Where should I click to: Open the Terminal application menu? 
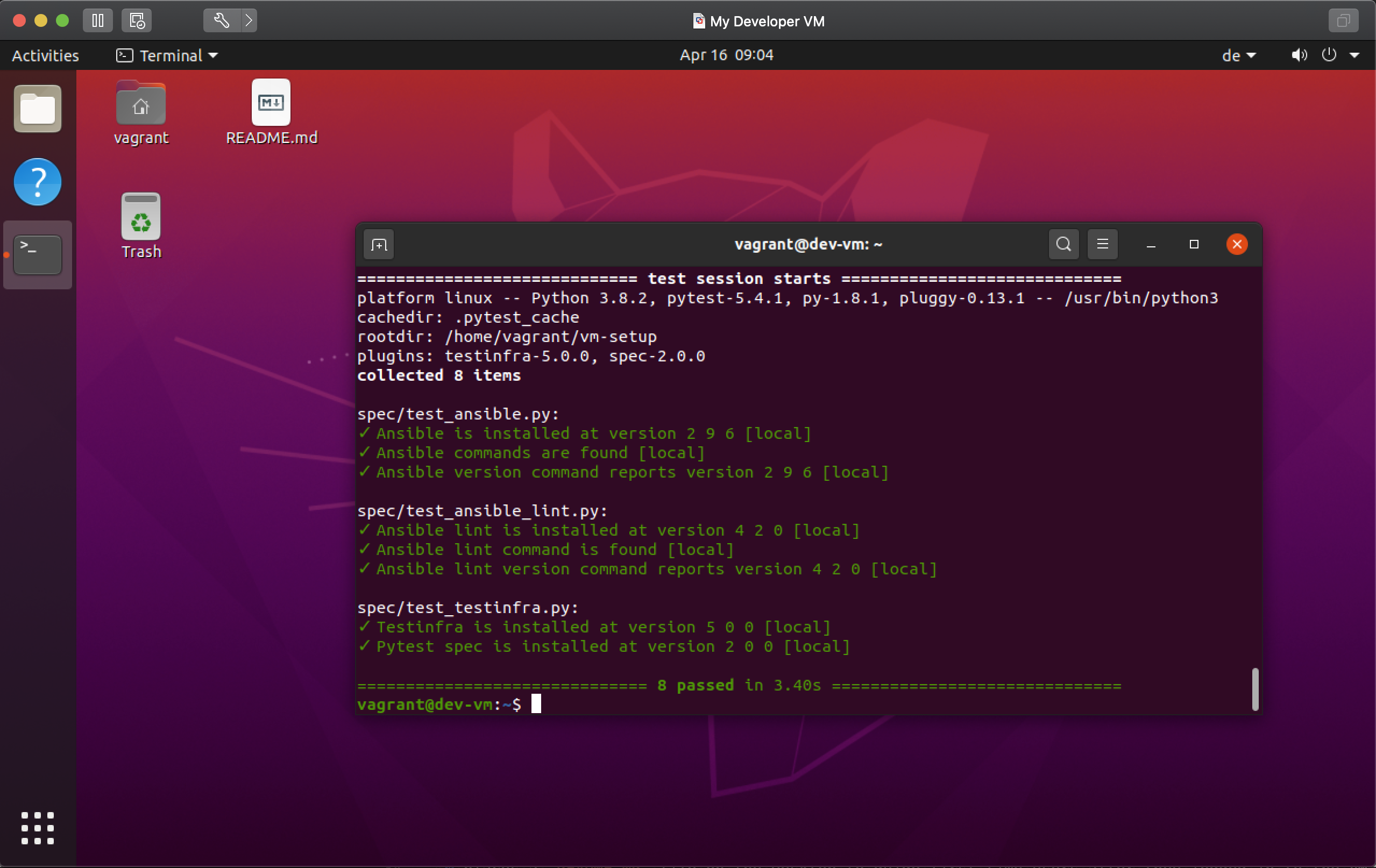tap(166, 55)
